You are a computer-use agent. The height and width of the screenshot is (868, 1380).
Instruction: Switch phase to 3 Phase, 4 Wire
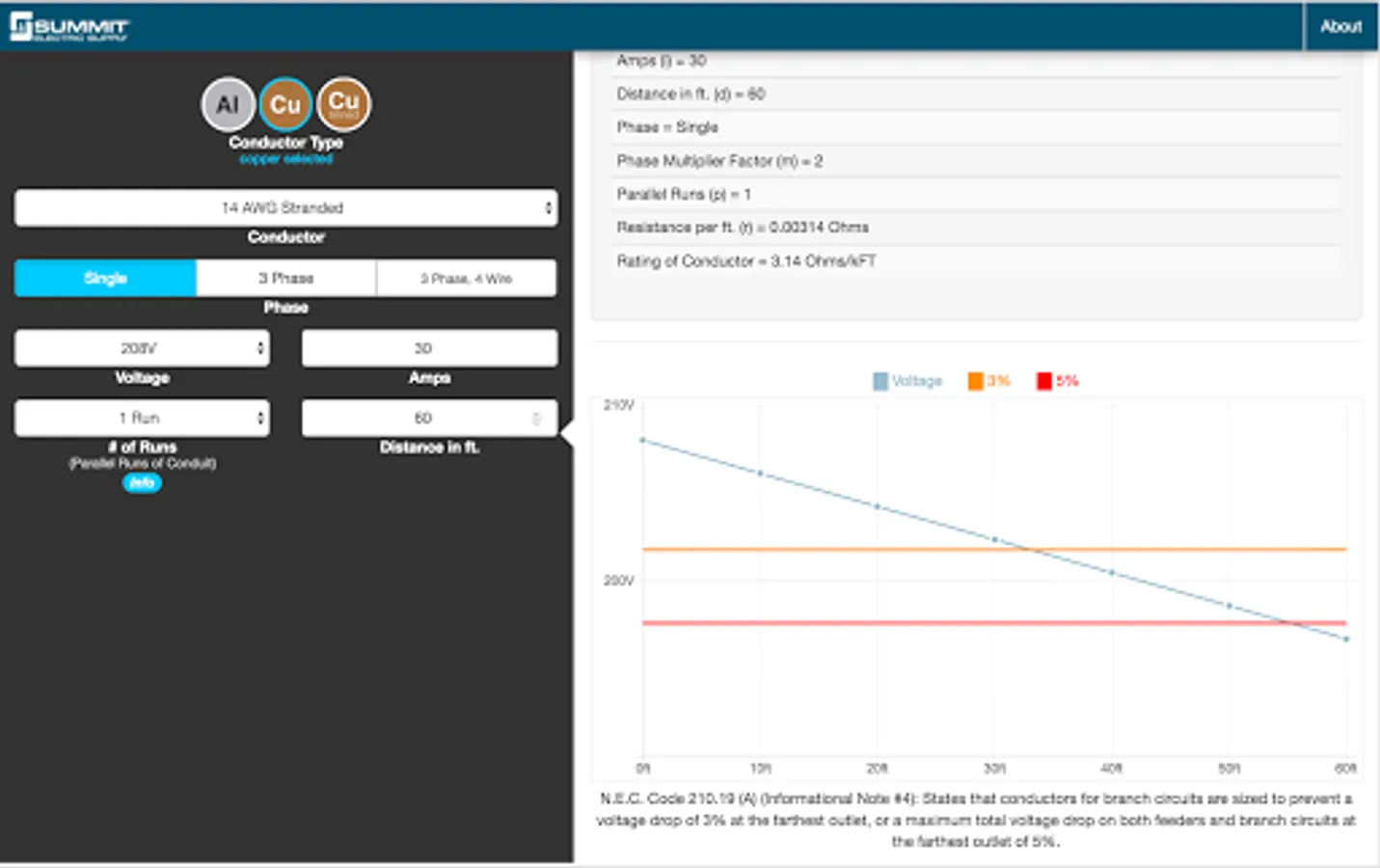[x=467, y=278]
